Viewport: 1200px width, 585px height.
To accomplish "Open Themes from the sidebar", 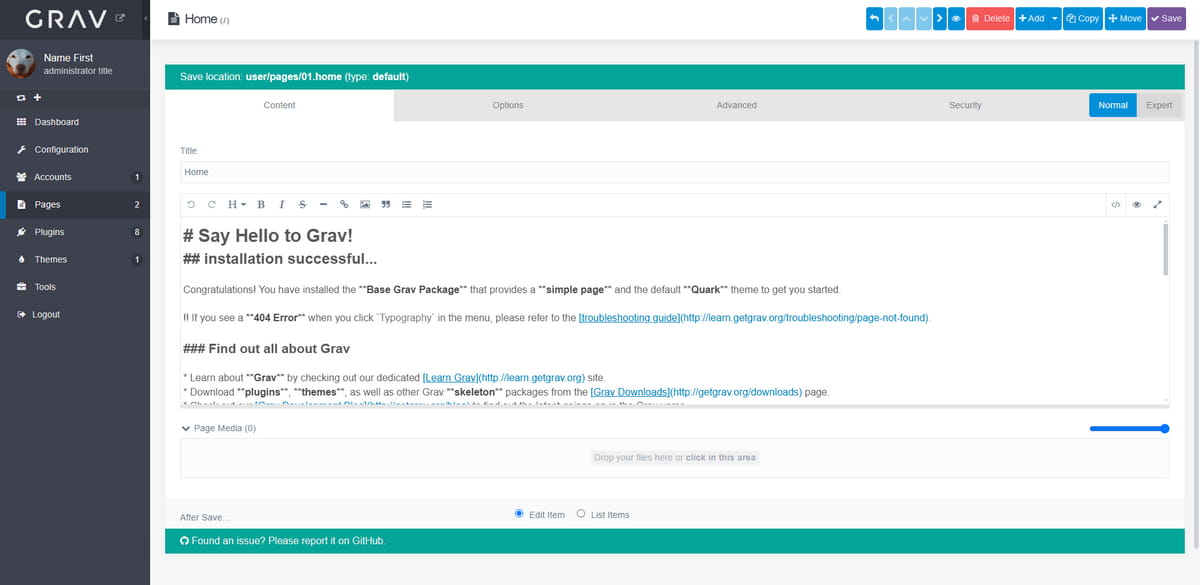I will click(x=75, y=260).
